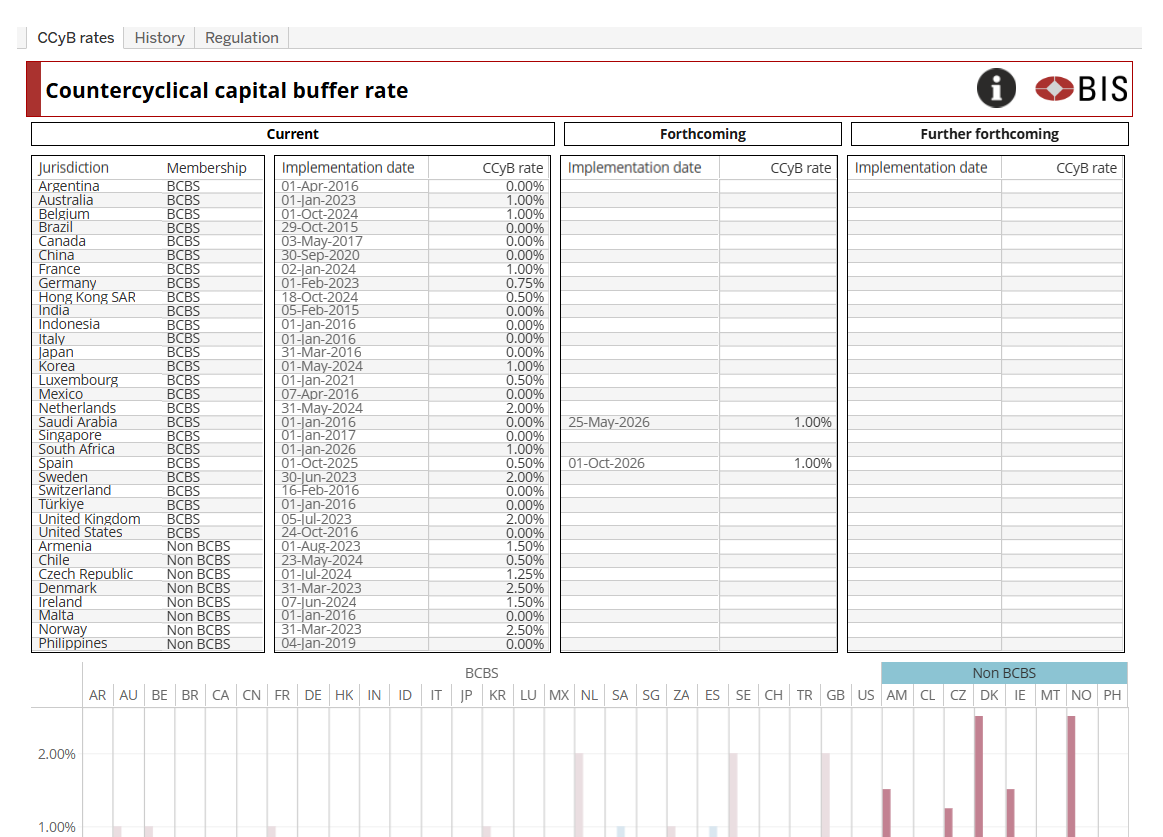Click forthcoming date 25-May-2026
This screenshot has height=837, width=1163.
609,422
